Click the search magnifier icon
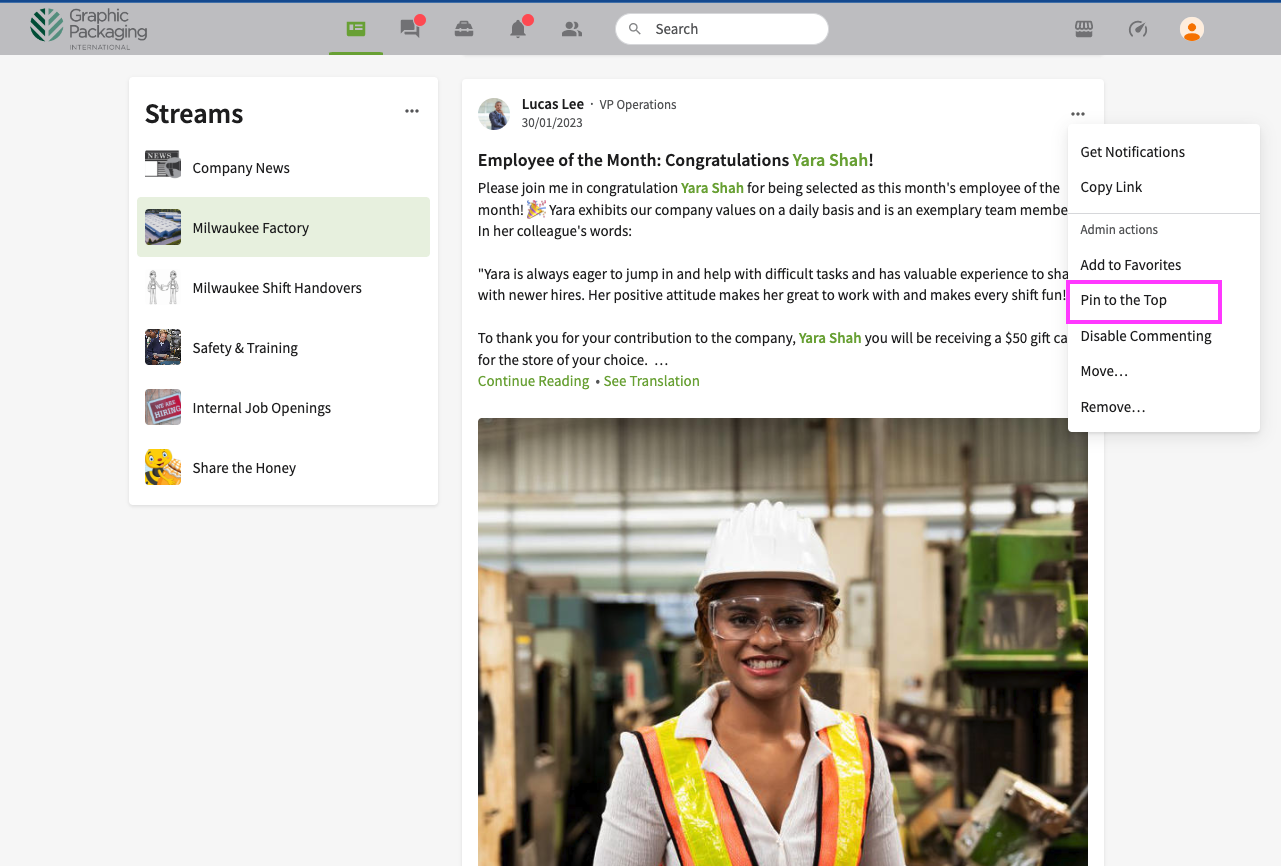This screenshot has width=1281, height=866. pyautogui.click(x=635, y=29)
